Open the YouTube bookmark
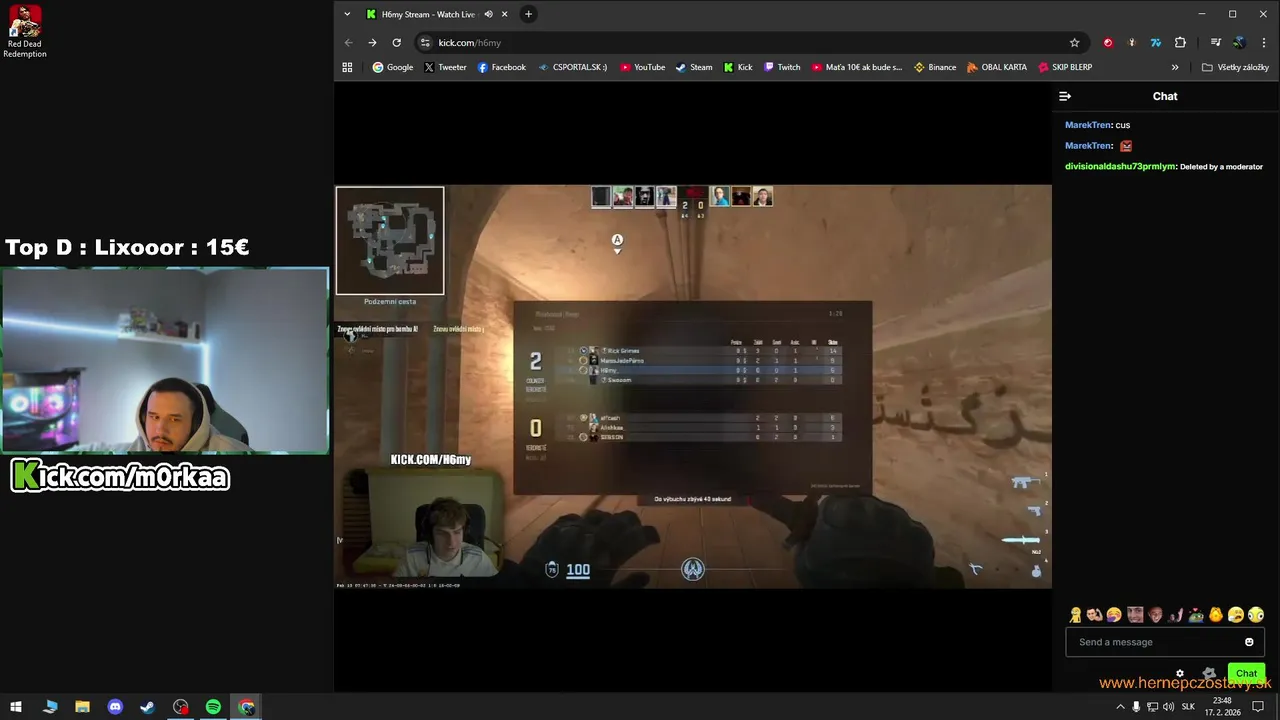Screen dimensions: 1280x720 (642, 67)
